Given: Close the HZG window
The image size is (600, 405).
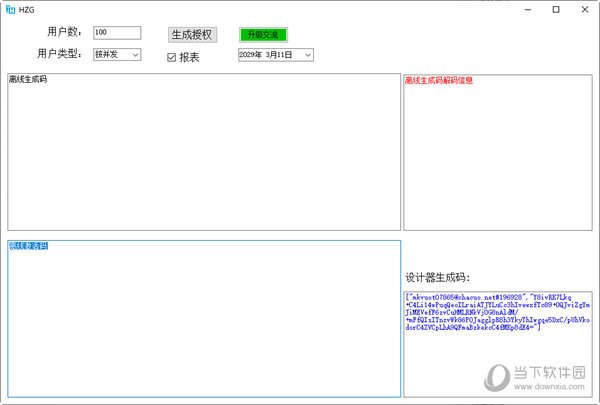Looking at the screenshot, I should 585,10.
